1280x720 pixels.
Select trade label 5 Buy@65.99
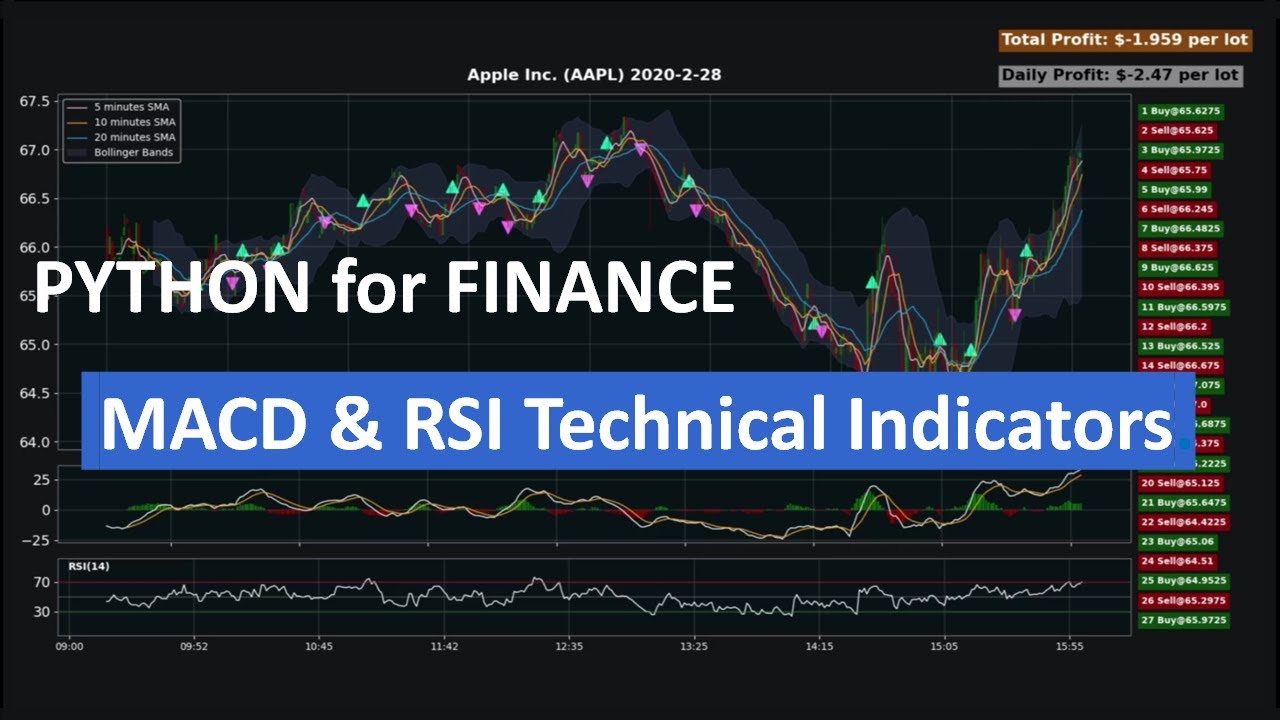pos(1175,189)
